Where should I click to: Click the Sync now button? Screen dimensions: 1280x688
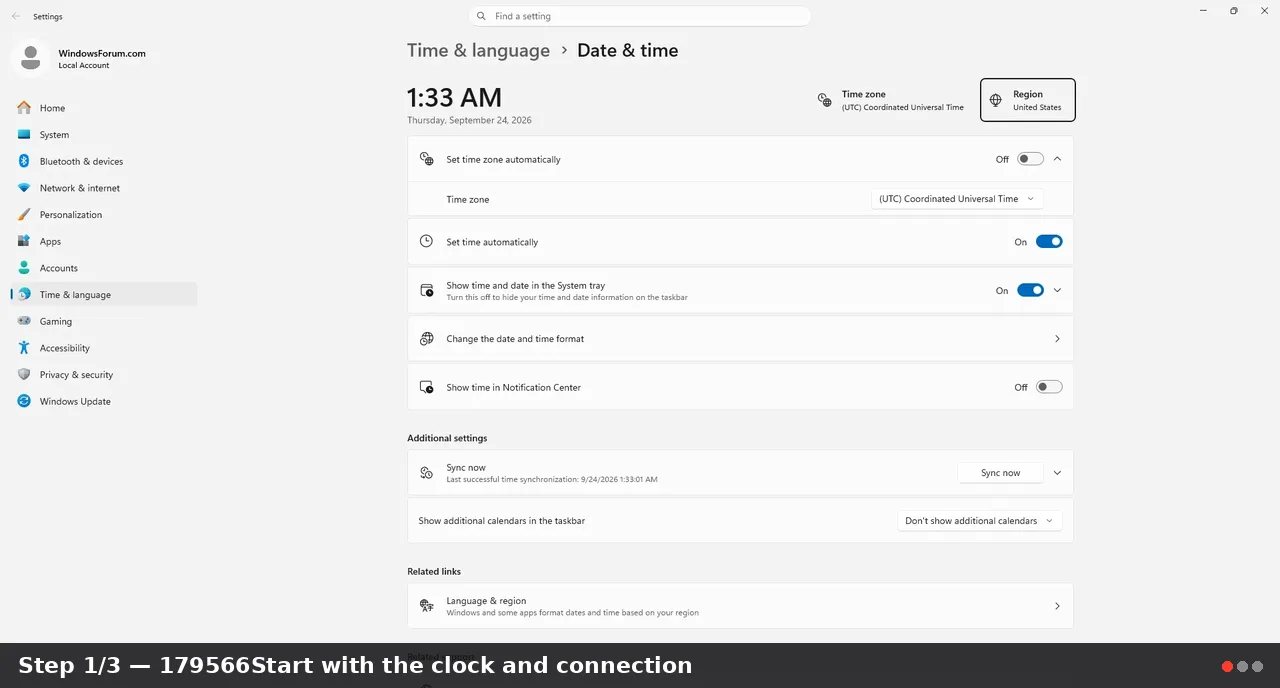pyautogui.click(x=1000, y=473)
